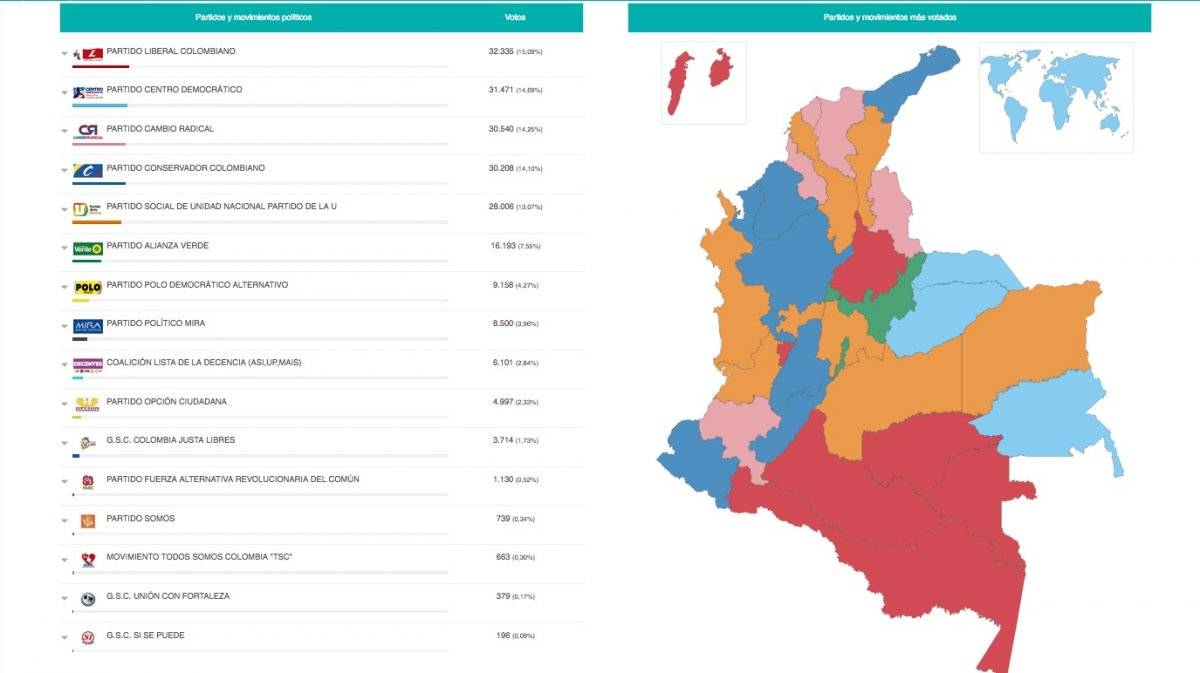
Task: Click the 32.335 votes value
Action: pos(499,51)
